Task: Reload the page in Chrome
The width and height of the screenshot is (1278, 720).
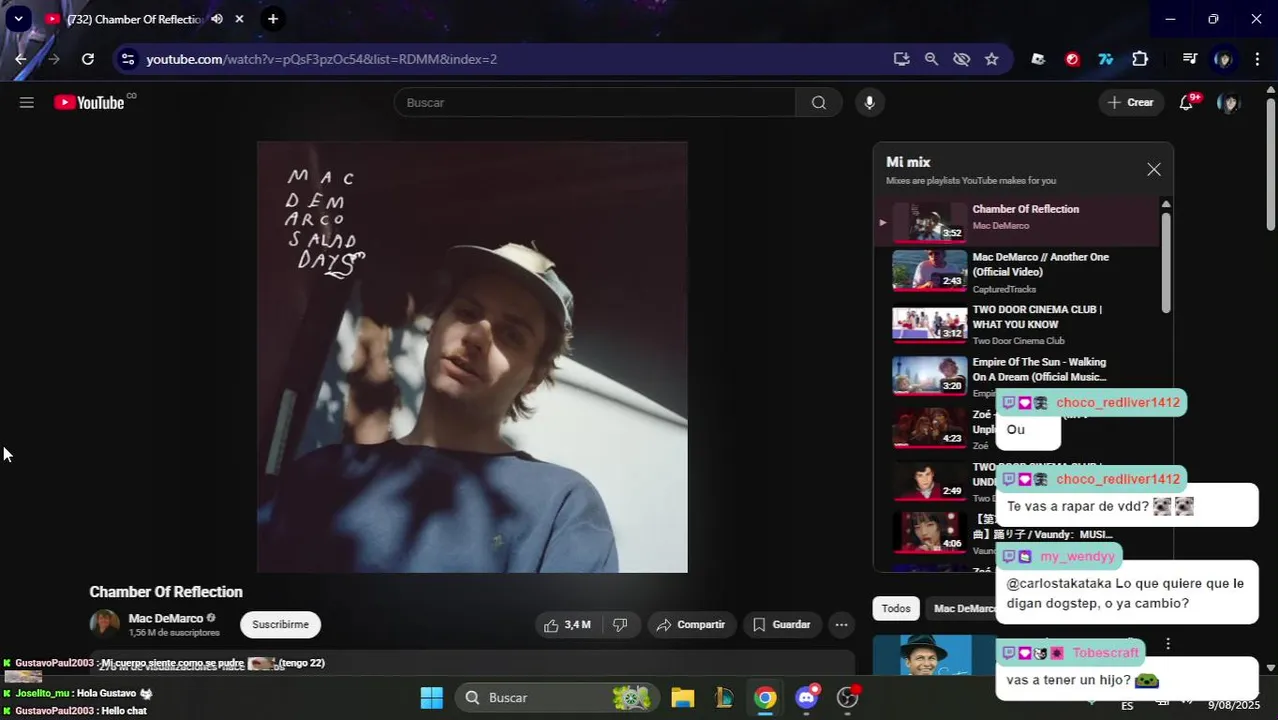Action: [x=88, y=59]
